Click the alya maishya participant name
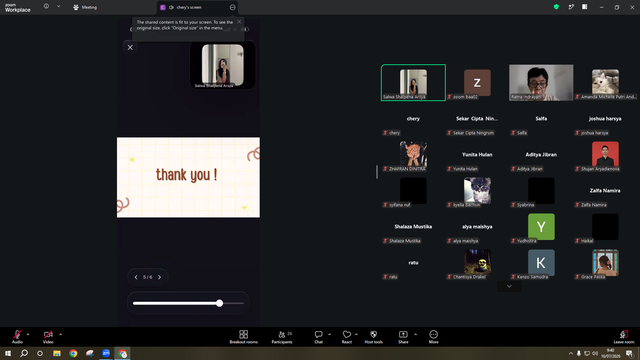The image size is (640, 360). point(477,227)
